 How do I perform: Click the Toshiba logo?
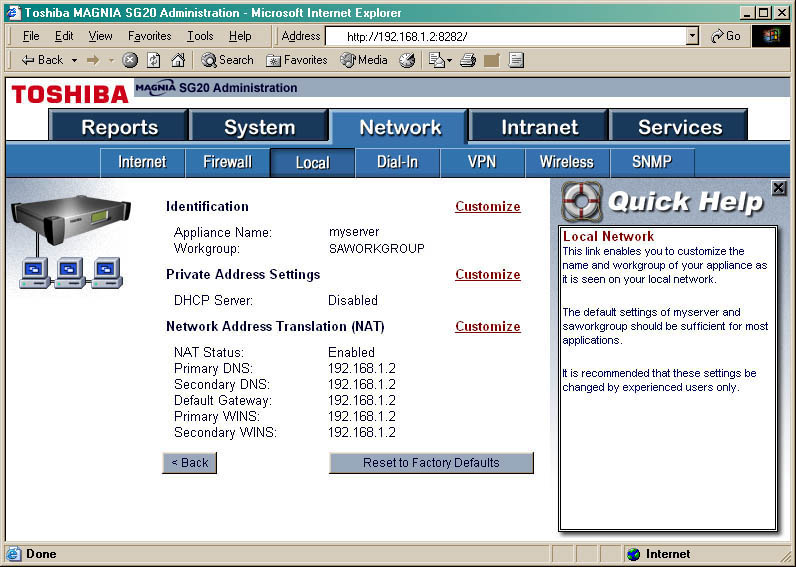click(x=70, y=94)
